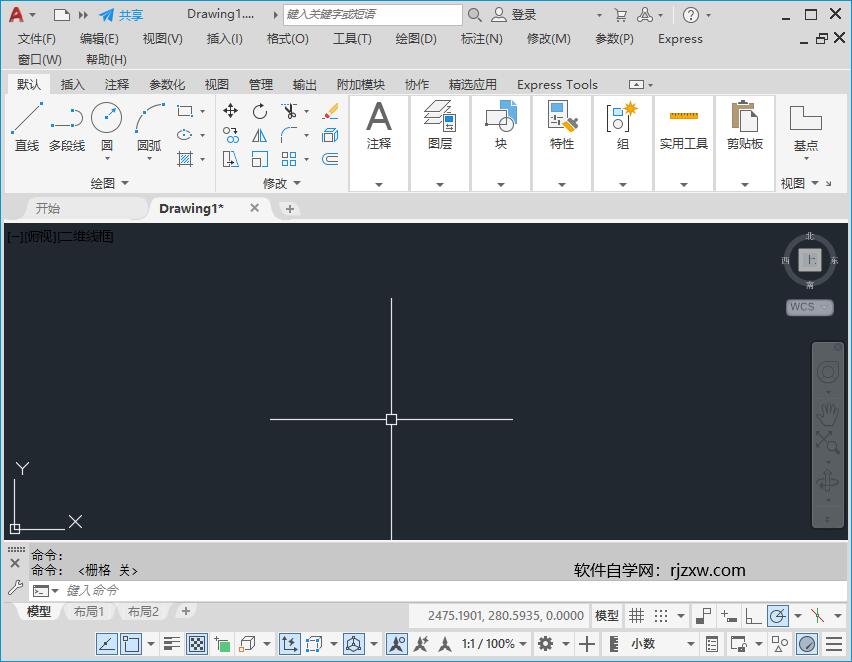Screen dimensions: 852x662
Task: Select the Polyline (多段线) tool
Action: pyautogui.click(x=67, y=126)
